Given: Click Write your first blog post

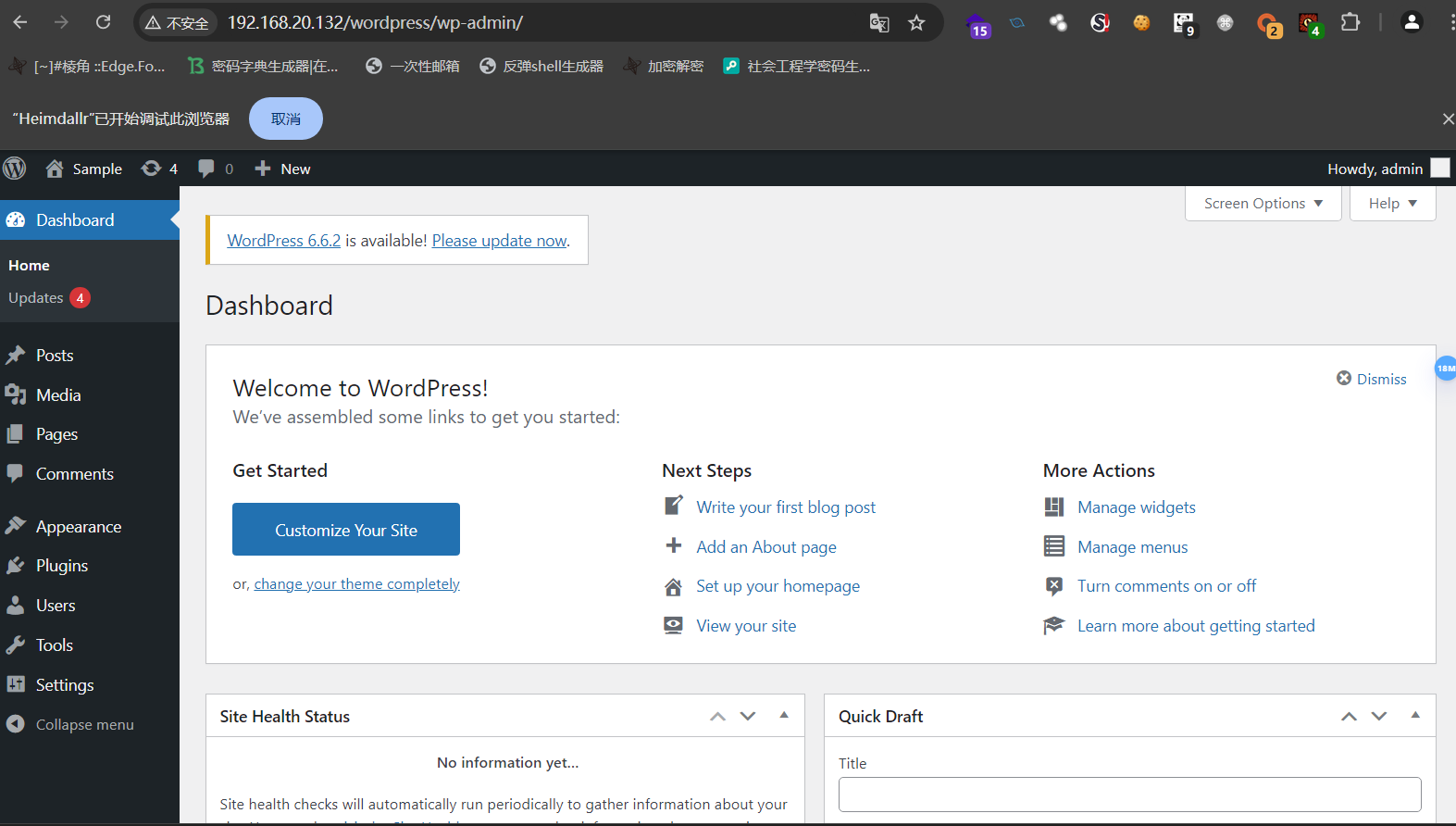Looking at the screenshot, I should pyautogui.click(x=786, y=507).
